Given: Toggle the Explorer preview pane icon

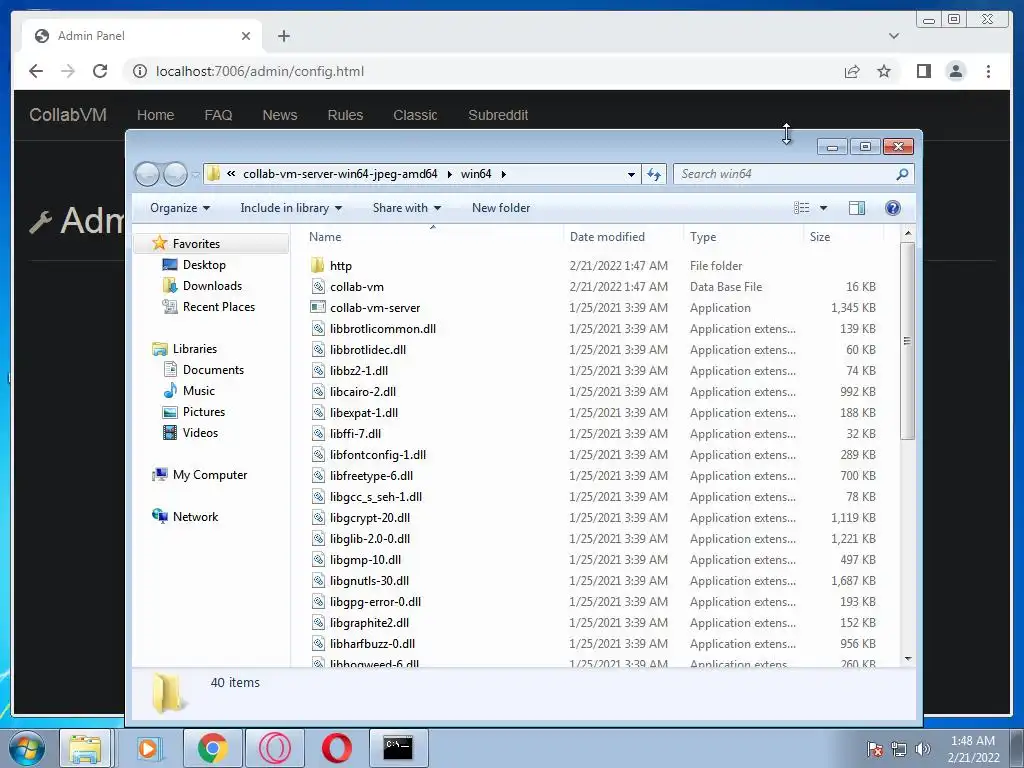Looking at the screenshot, I should [x=856, y=208].
